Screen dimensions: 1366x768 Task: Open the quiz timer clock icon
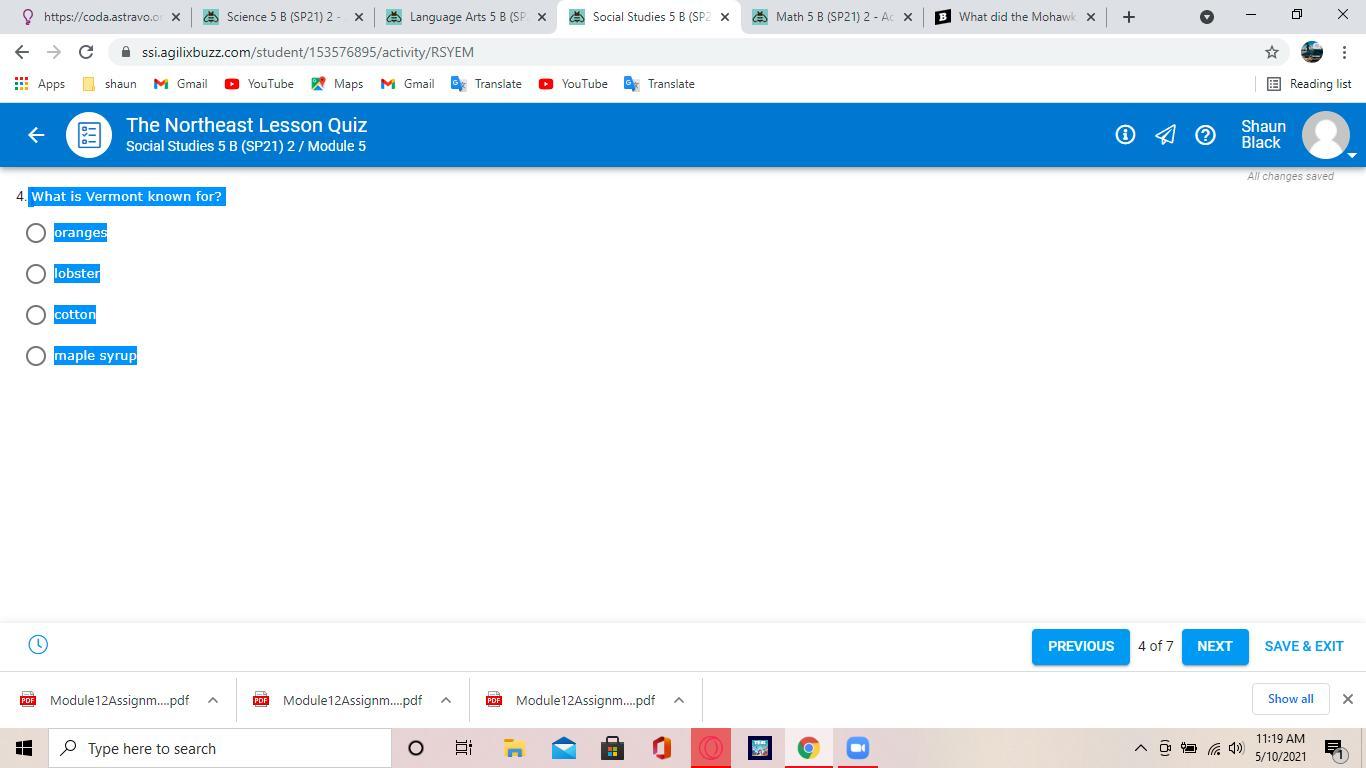coord(38,645)
